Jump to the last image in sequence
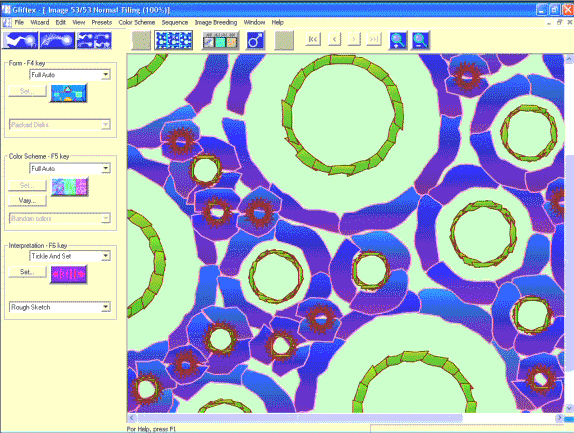The width and height of the screenshot is (574, 433). (374, 39)
